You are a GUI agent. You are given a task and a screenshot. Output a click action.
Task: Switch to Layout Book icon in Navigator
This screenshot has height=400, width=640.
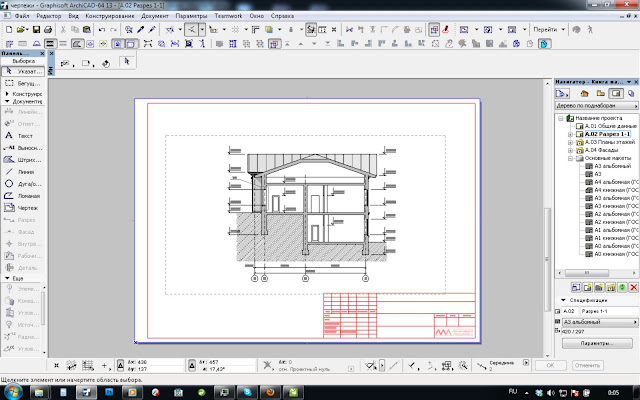tap(616, 93)
